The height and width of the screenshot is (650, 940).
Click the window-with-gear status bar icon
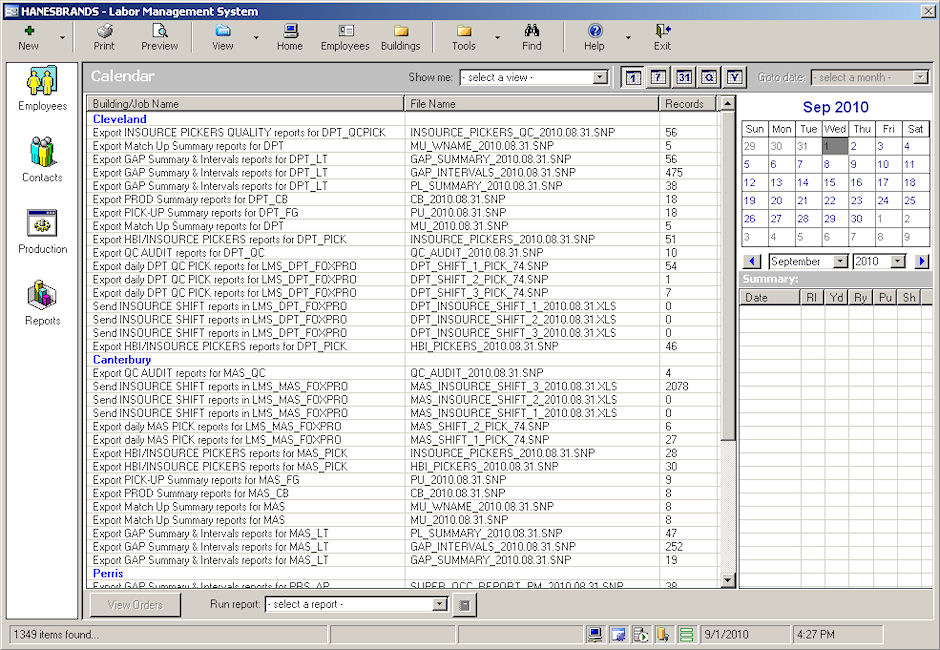click(x=618, y=634)
